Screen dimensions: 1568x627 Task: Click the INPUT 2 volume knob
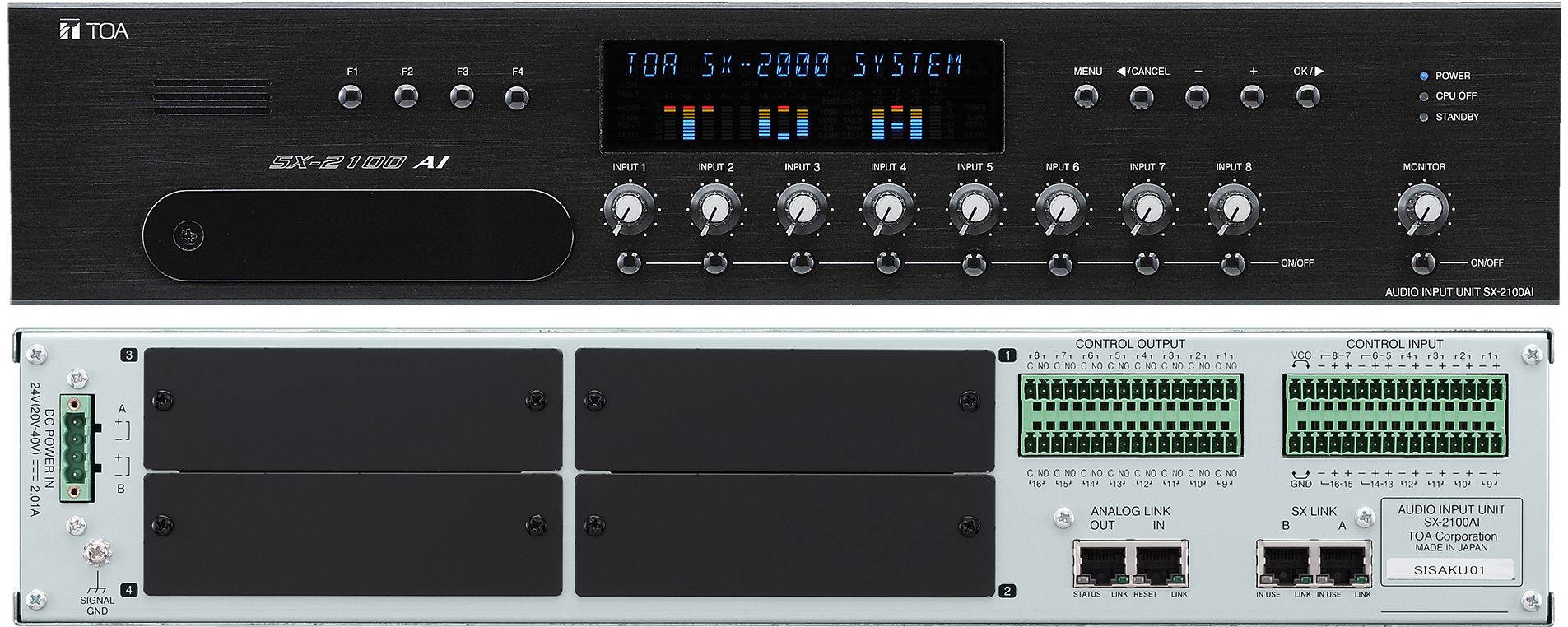715,209
